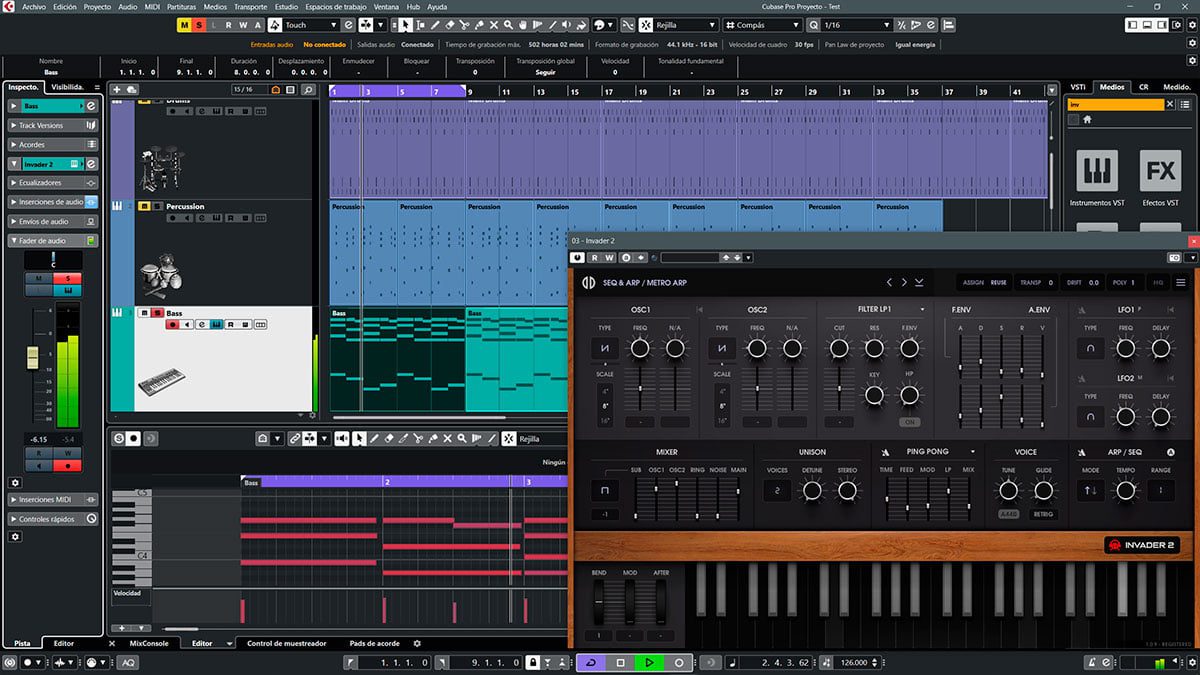Click the Record transport button
The width and height of the screenshot is (1200, 675).
pos(679,662)
